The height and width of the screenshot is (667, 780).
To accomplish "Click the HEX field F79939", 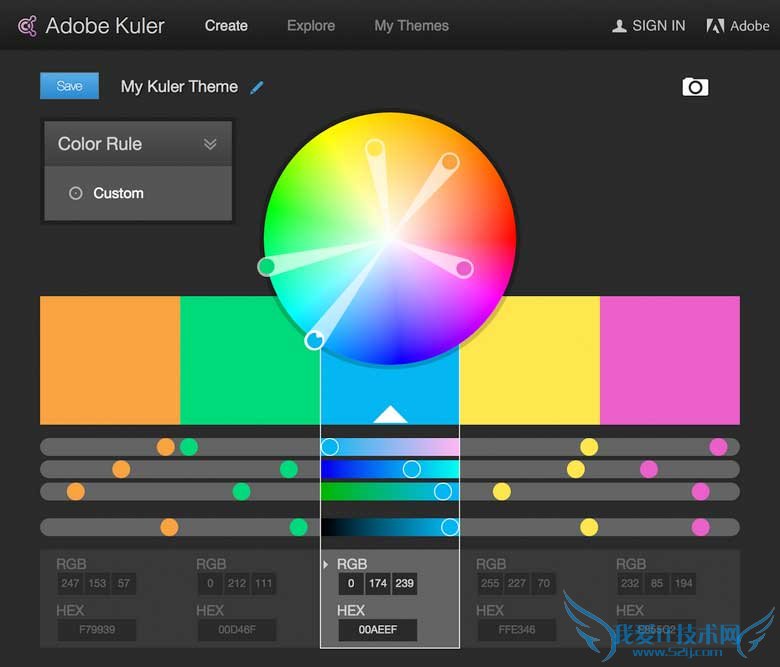I will tap(97, 630).
